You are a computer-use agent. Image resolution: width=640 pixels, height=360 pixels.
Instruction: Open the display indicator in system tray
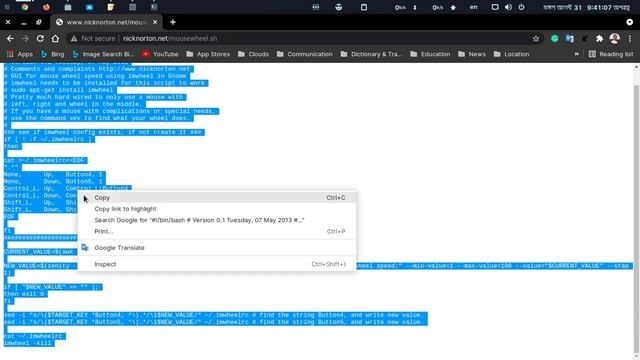pos(495,7)
